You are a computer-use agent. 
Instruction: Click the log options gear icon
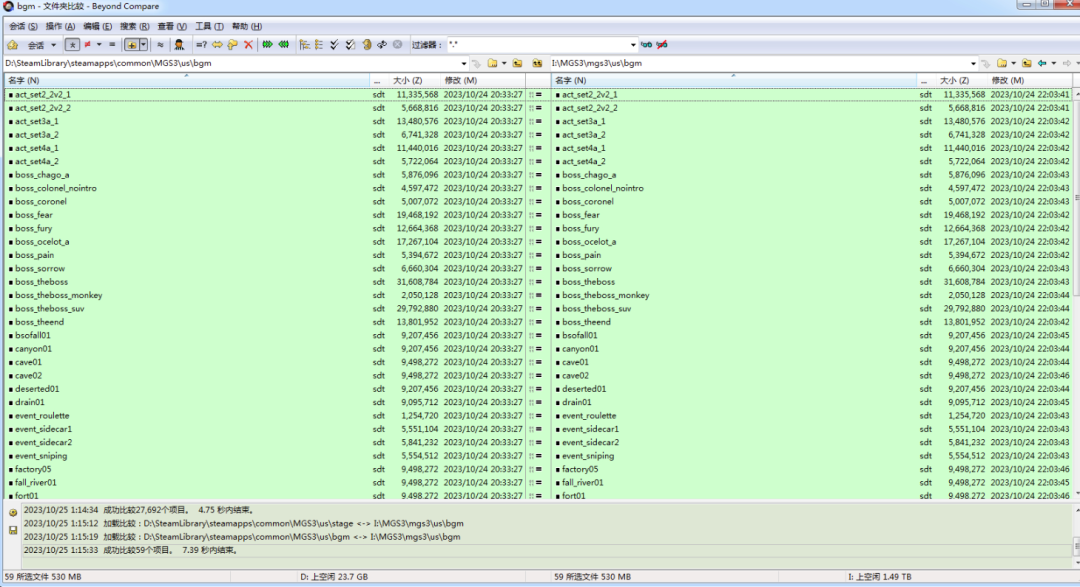tap(12, 513)
